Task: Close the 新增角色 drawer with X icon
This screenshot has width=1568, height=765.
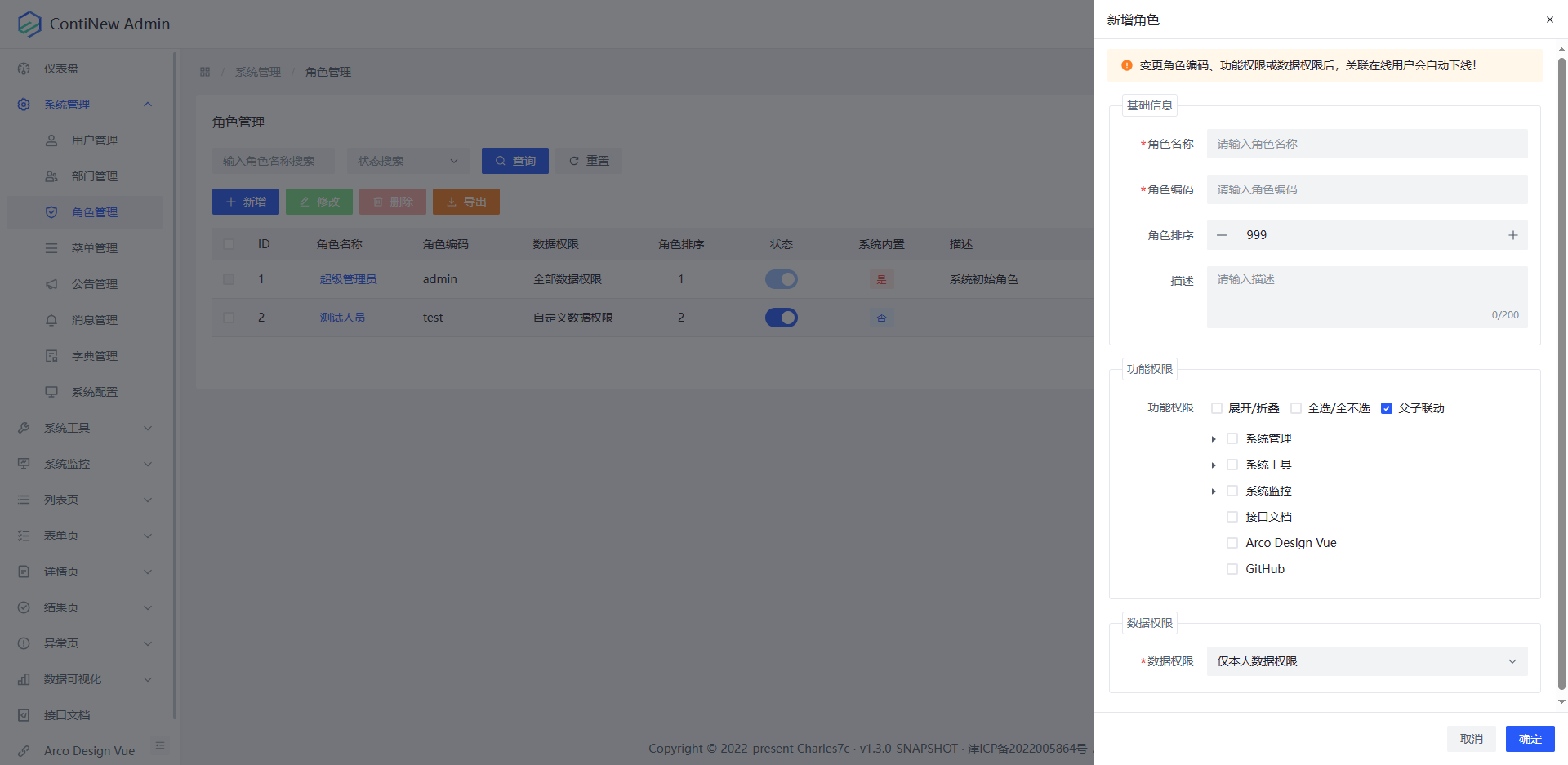Action: [1549, 20]
